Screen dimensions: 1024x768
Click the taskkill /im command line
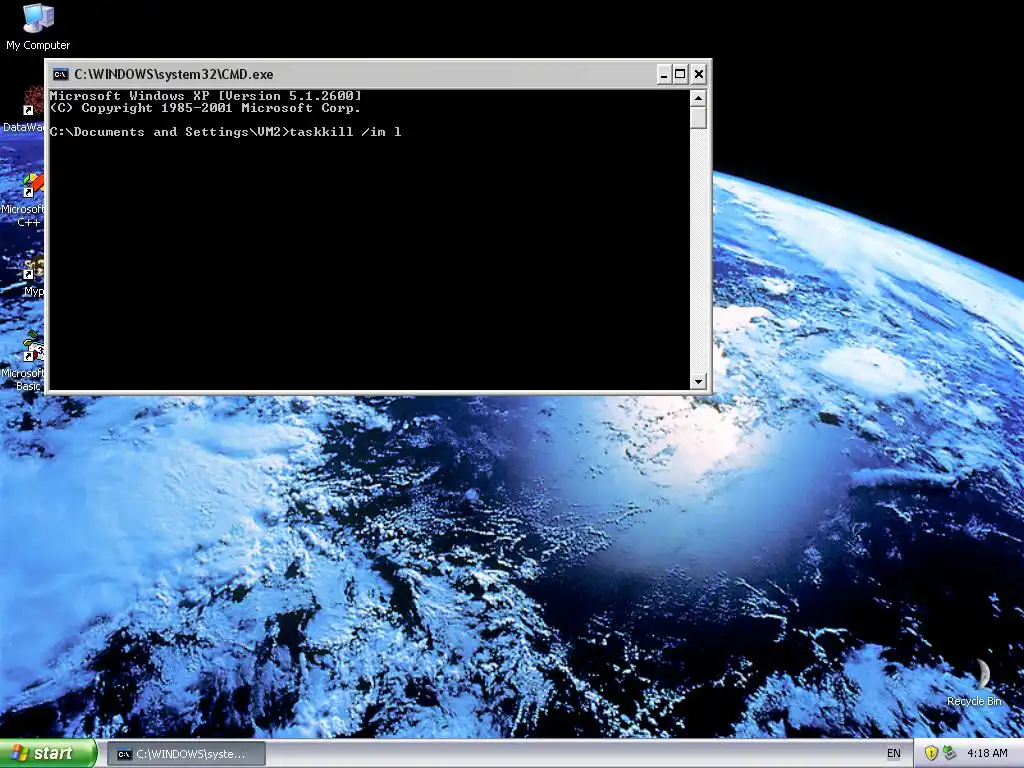(225, 132)
